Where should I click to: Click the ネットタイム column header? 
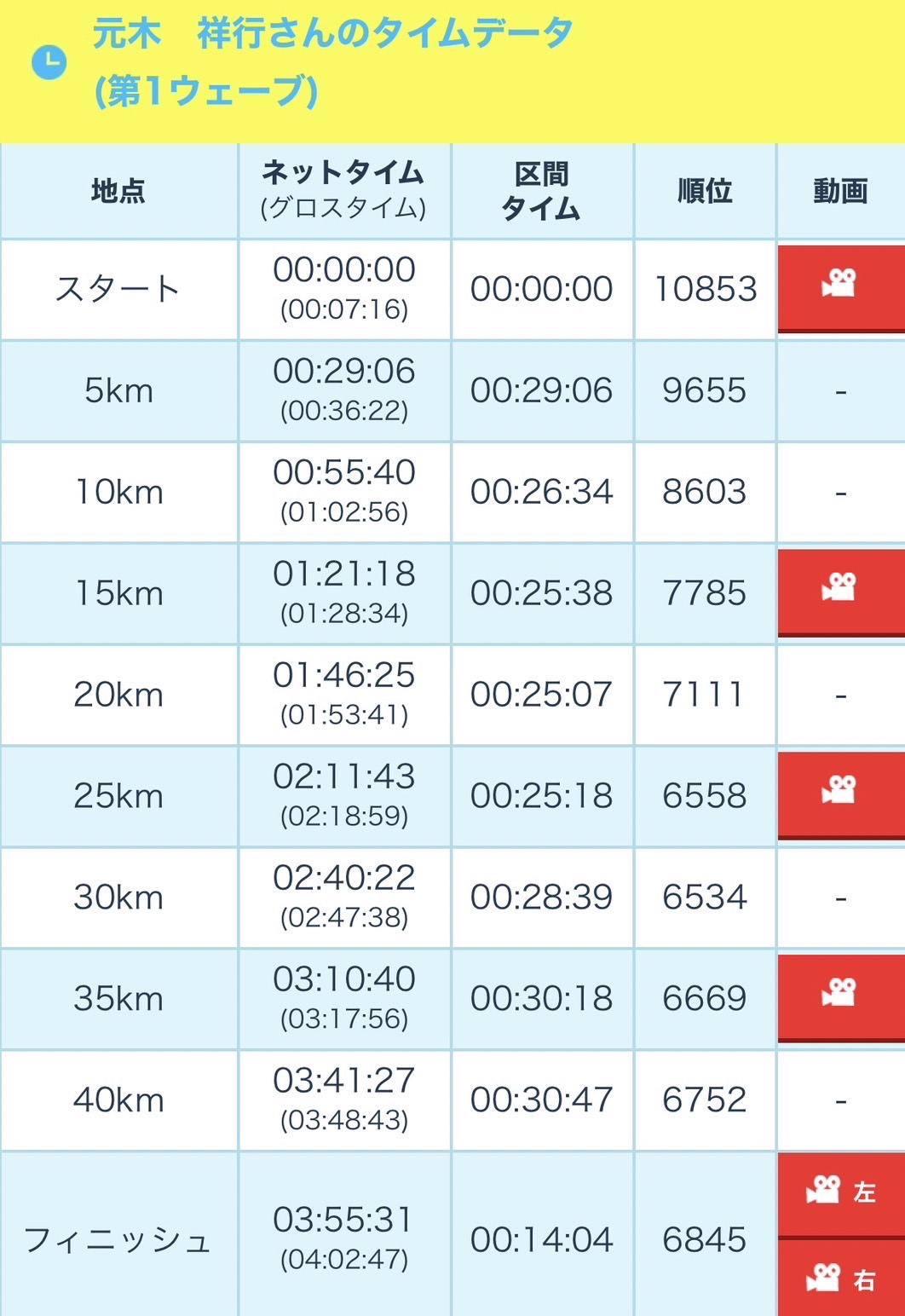tap(343, 189)
